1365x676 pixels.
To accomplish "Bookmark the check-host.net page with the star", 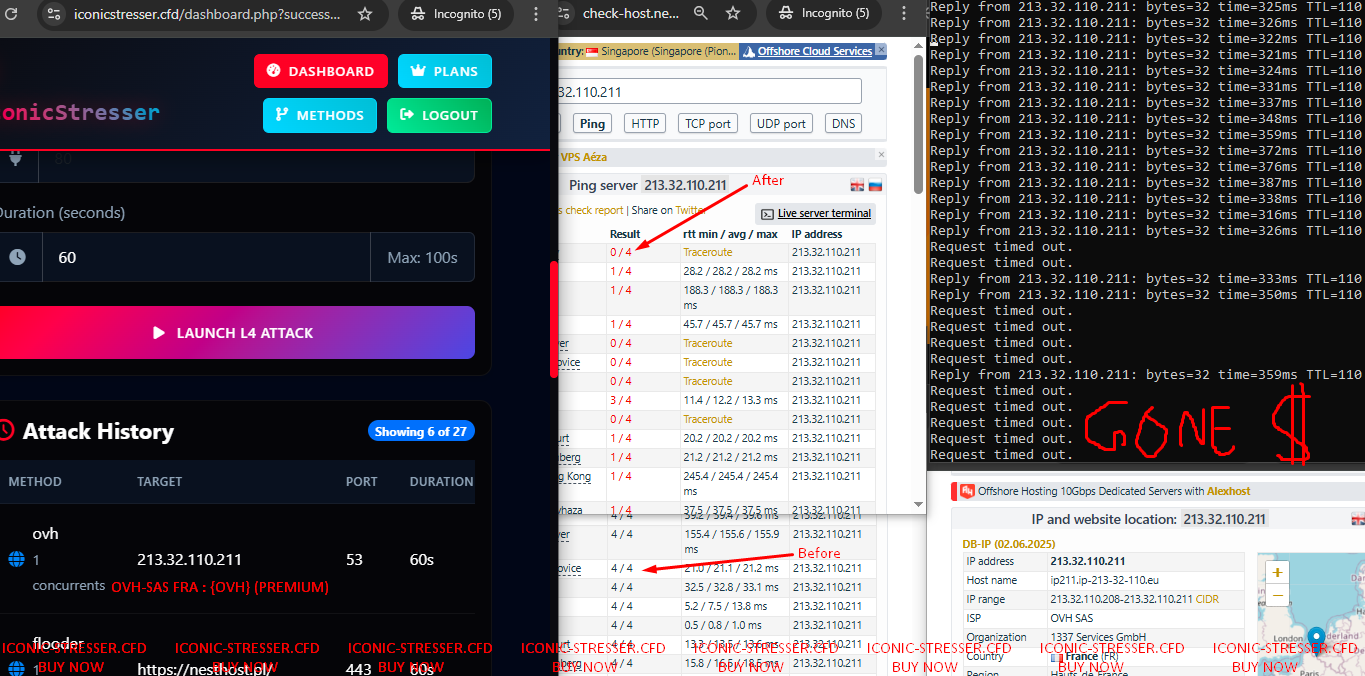I will coord(733,13).
